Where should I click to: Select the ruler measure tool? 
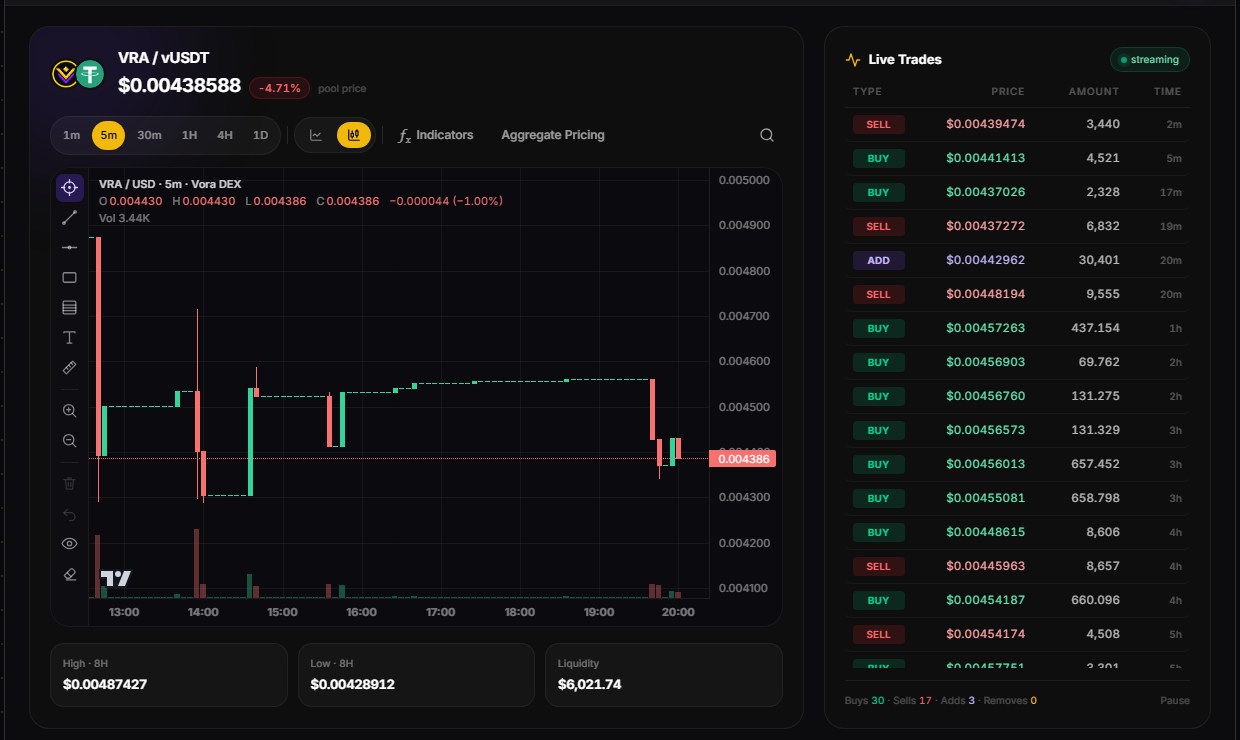[x=70, y=367]
